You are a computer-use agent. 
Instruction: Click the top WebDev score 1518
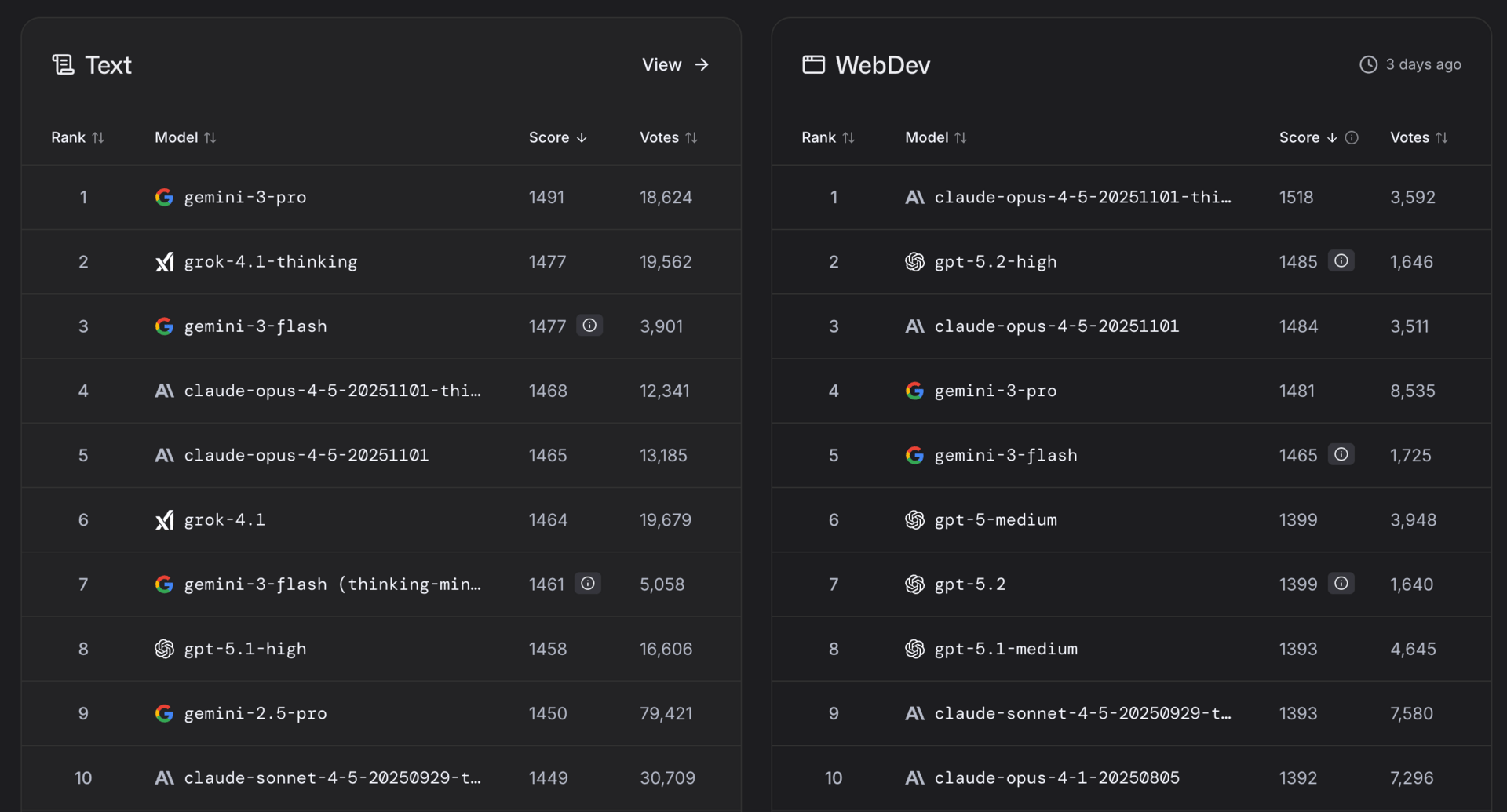coord(1296,198)
